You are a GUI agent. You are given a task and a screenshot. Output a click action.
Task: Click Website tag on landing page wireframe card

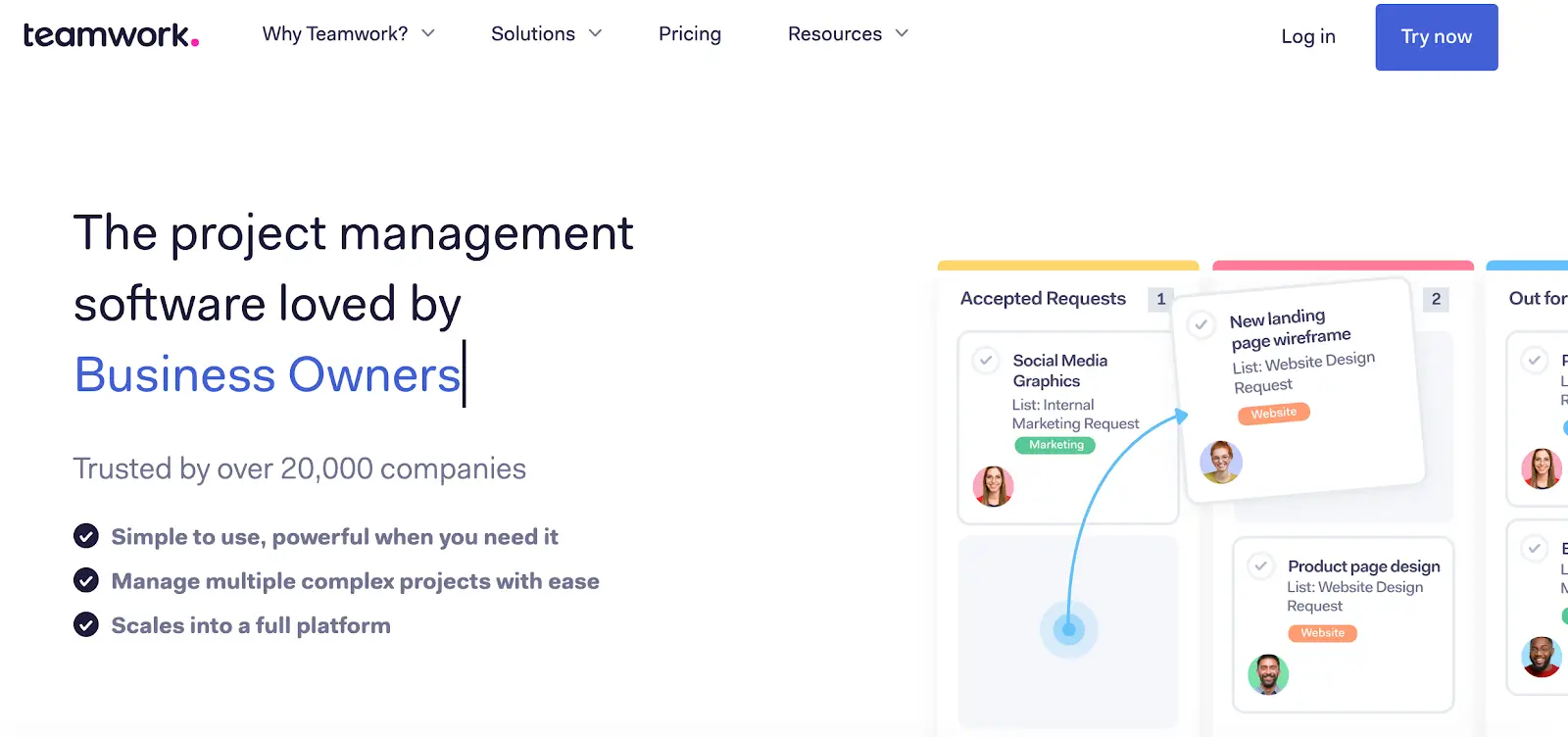[1274, 414]
